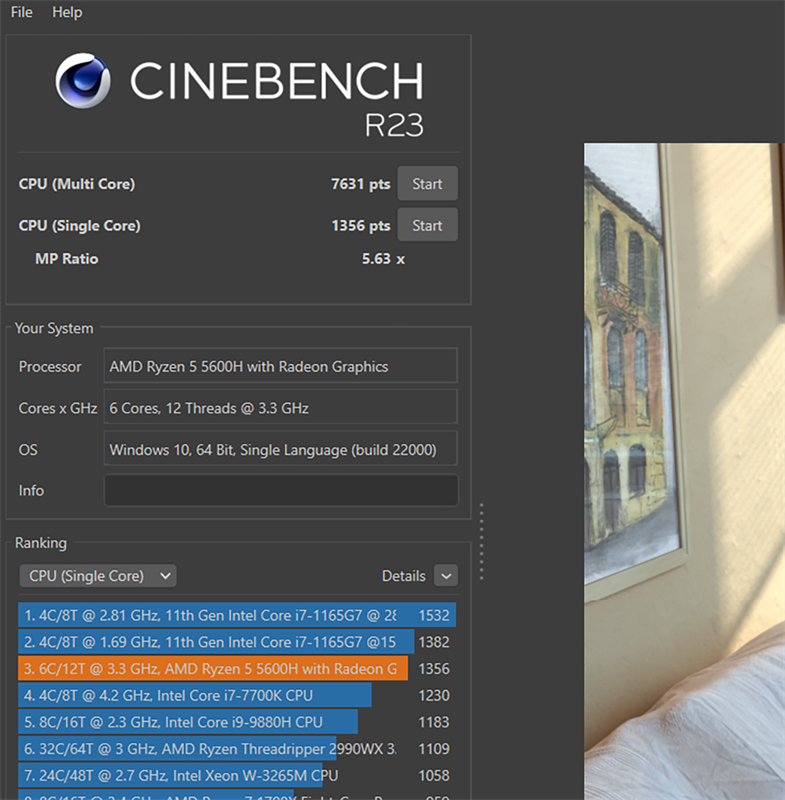
Task: Click the rendered scene preview image
Action: (x=684, y=471)
